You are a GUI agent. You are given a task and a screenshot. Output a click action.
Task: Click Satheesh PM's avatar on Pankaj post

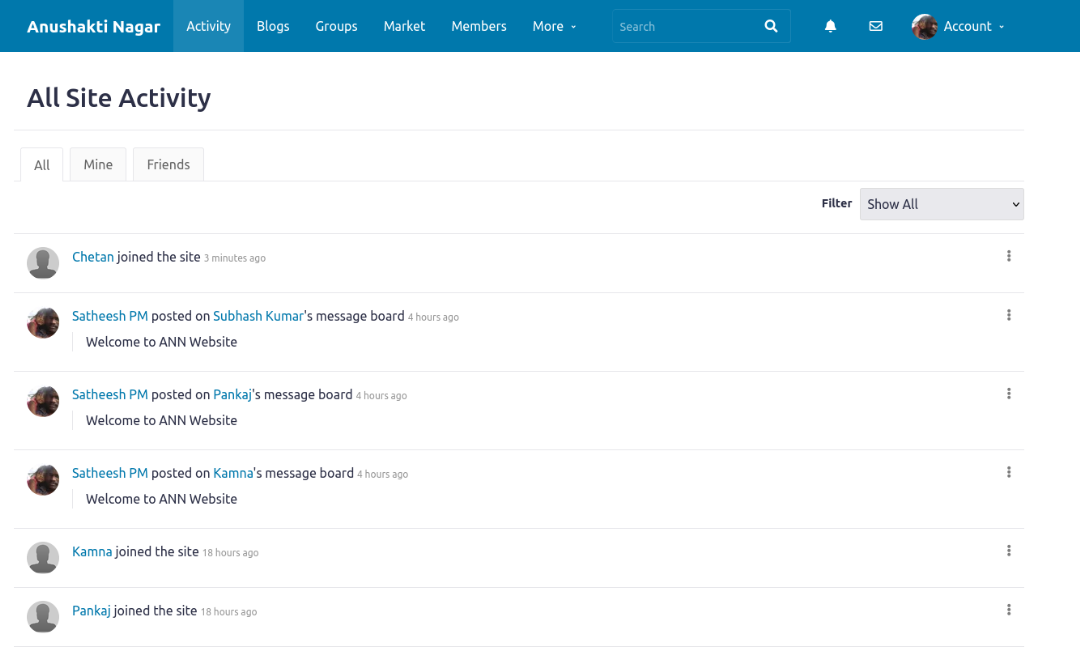[43, 401]
